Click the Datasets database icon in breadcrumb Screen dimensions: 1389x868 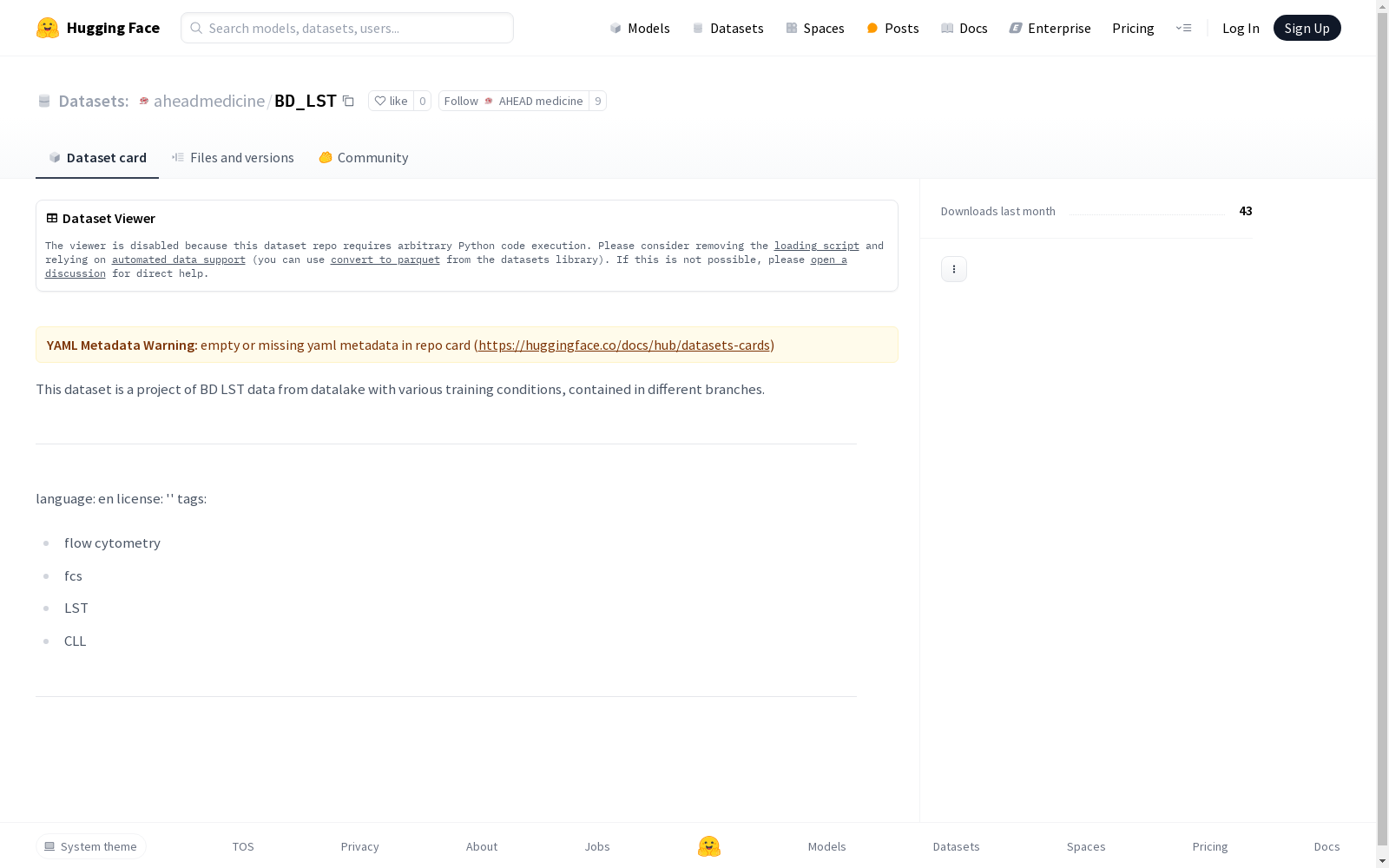point(44,101)
